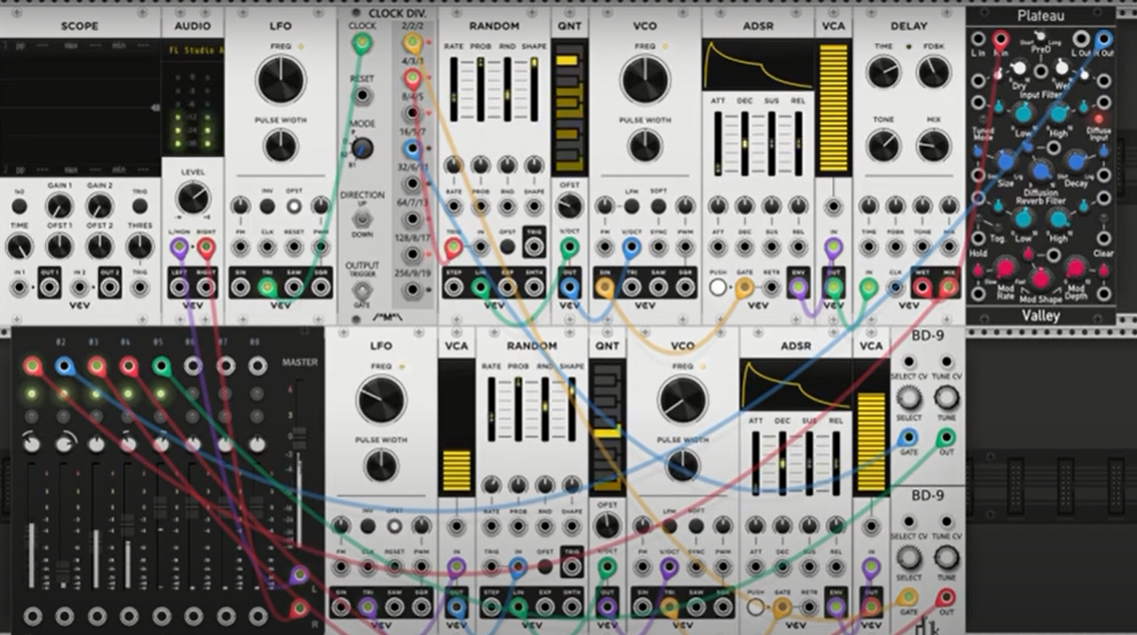Screen dimensions: 1137x635
Task: Click the DELAY module's MIX knob
Action: pyautogui.click(x=933, y=146)
